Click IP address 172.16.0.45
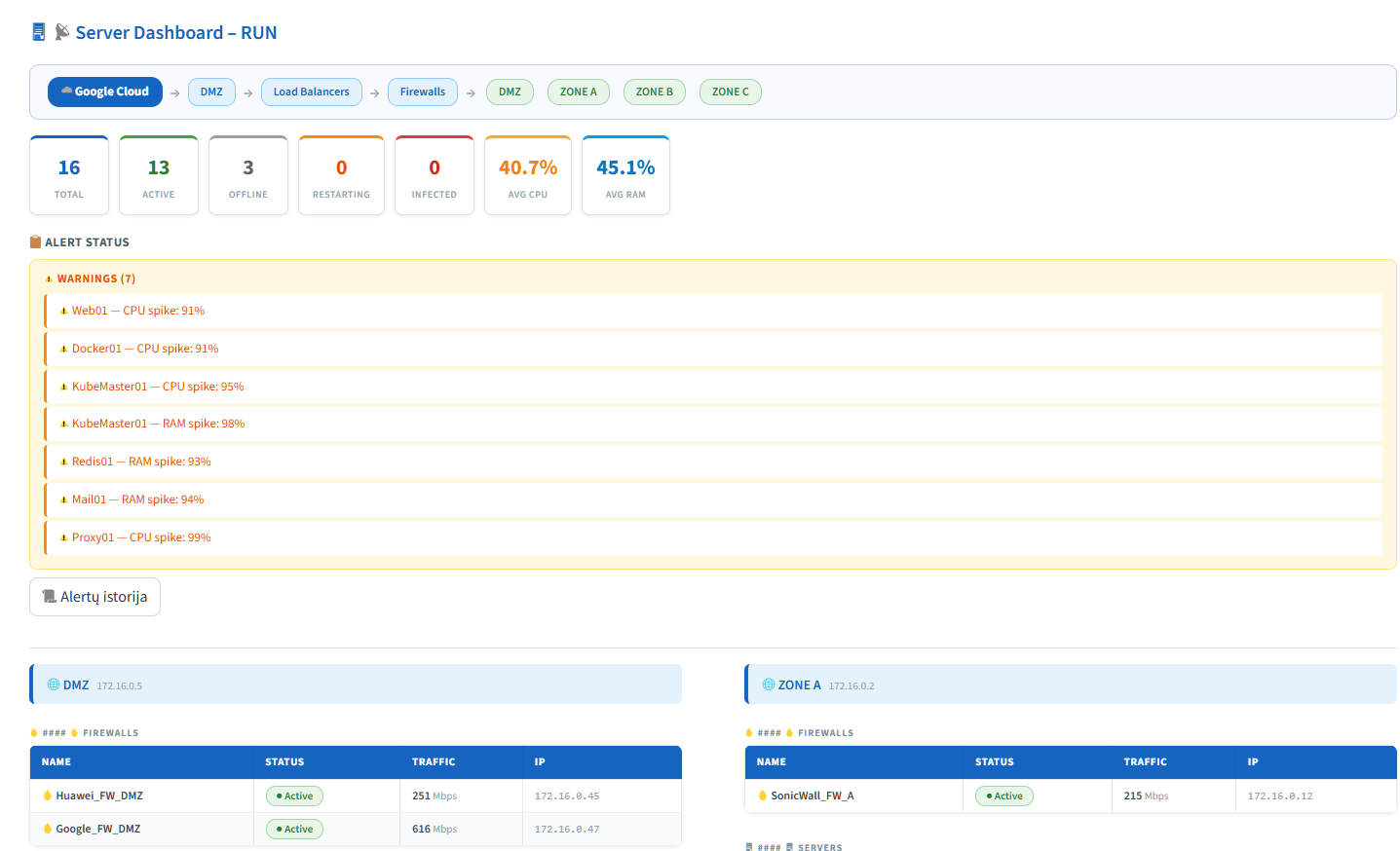 click(x=567, y=795)
